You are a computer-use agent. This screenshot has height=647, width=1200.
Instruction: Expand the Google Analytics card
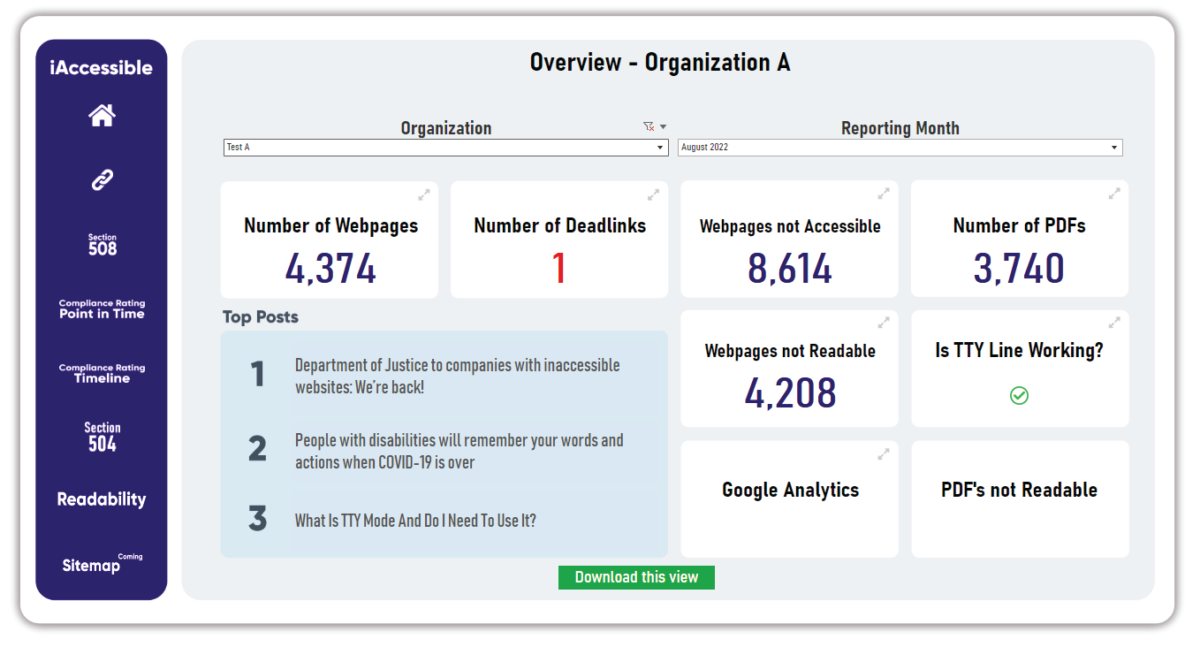pos(883,454)
